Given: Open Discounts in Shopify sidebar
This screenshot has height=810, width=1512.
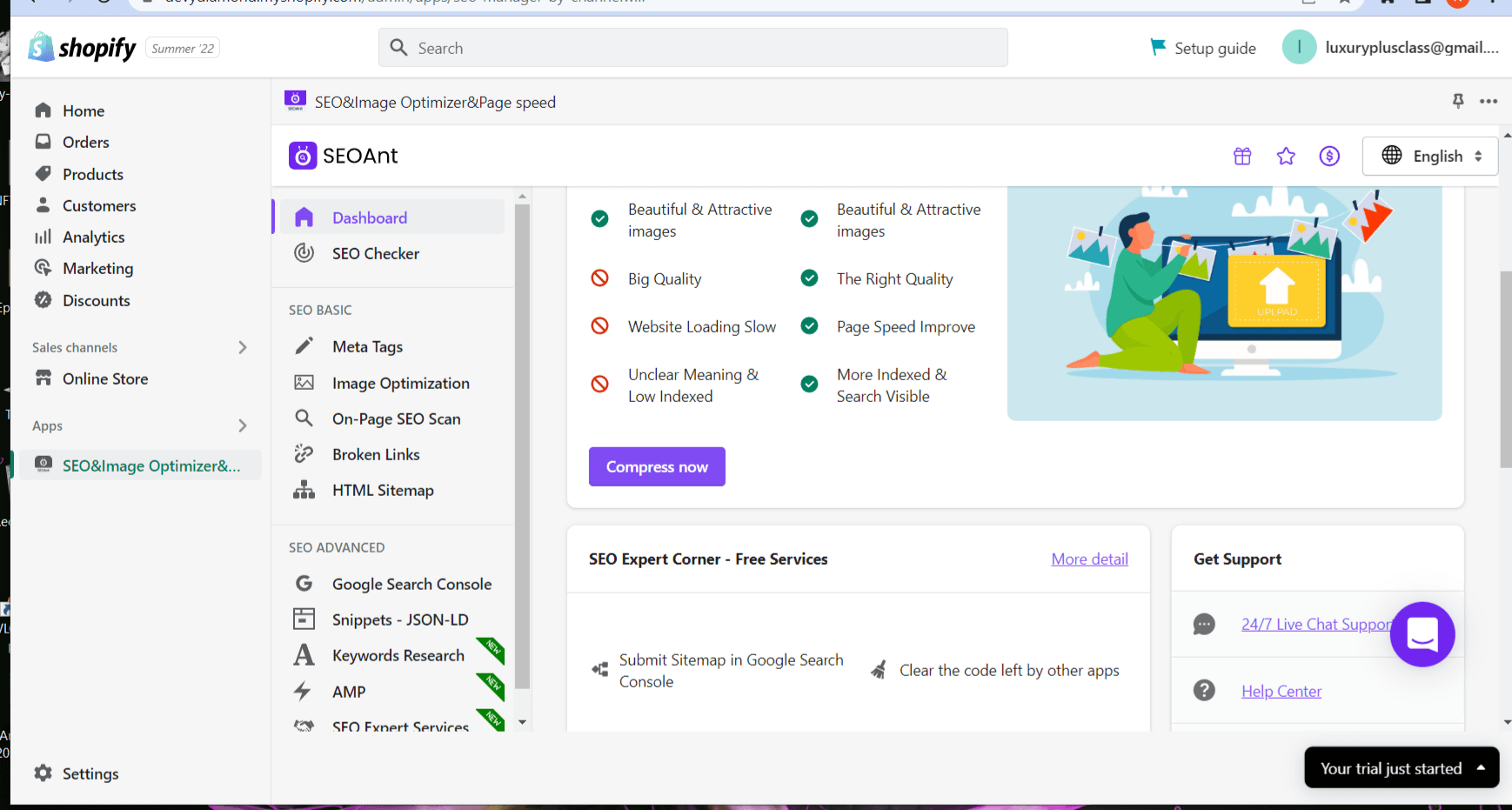Looking at the screenshot, I should (x=96, y=300).
